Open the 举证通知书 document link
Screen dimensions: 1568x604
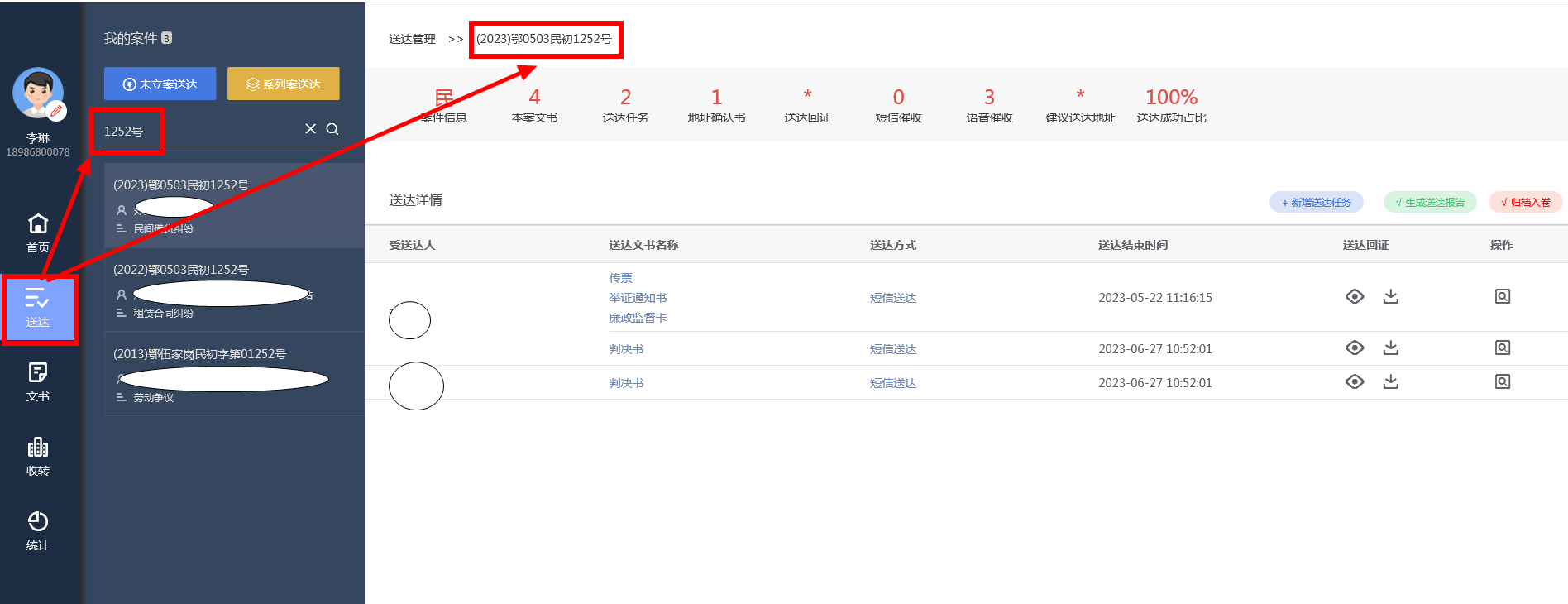(x=638, y=298)
